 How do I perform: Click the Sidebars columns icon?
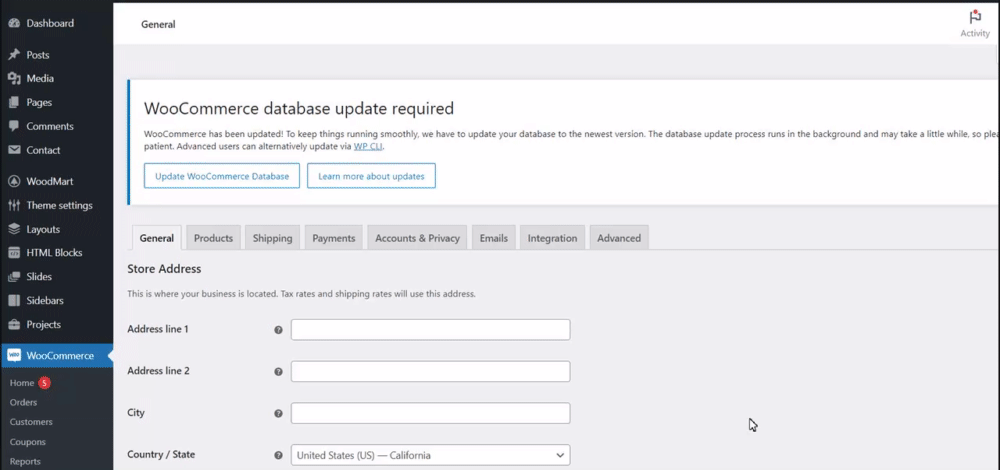14,300
